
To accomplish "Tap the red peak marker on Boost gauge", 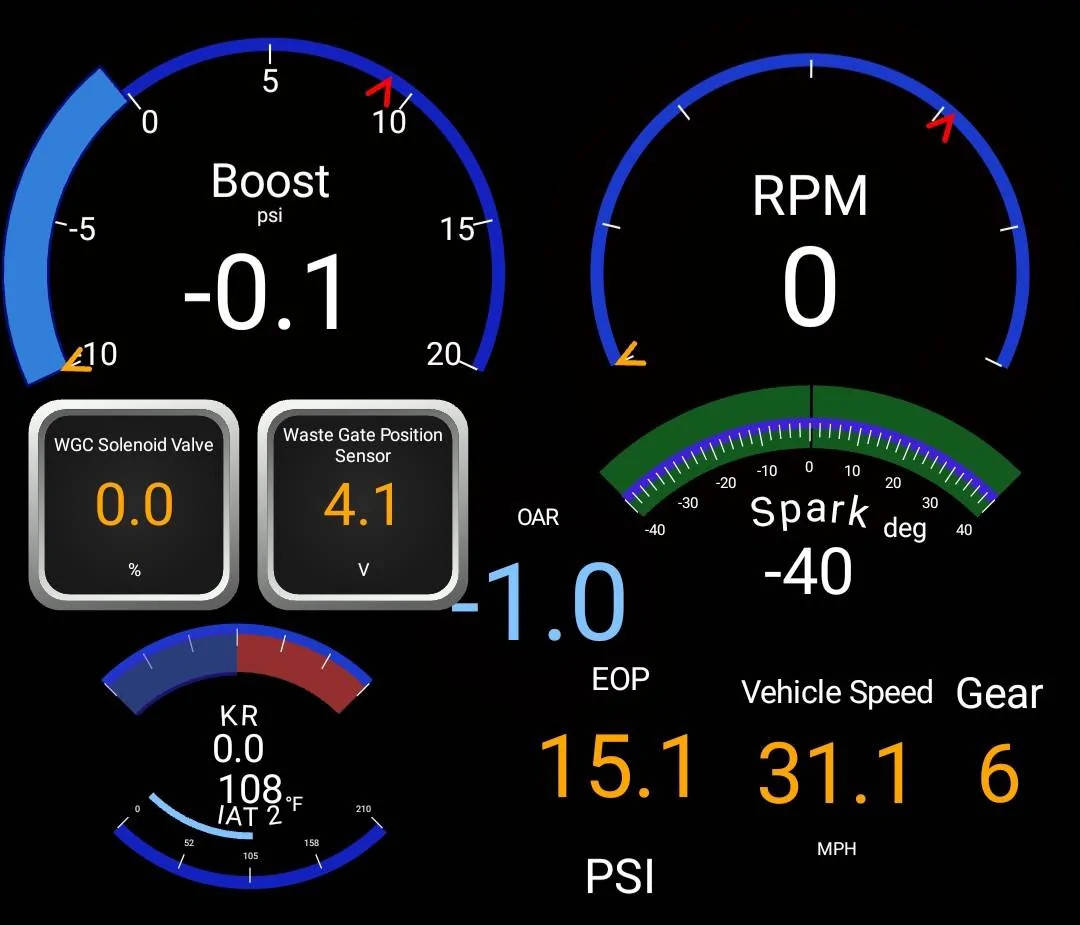I will (x=380, y=95).
